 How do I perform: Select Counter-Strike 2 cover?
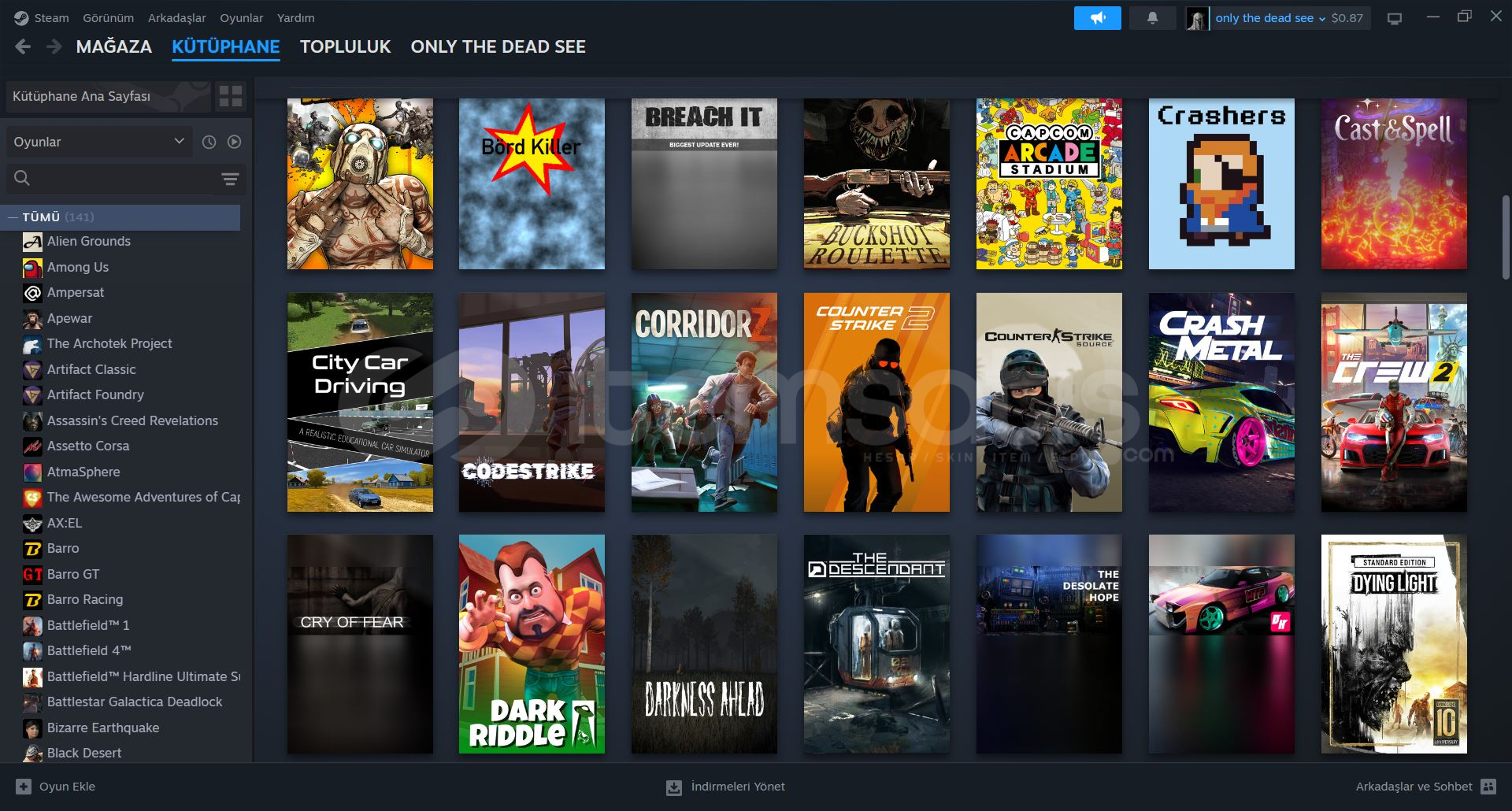click(876, 402)
